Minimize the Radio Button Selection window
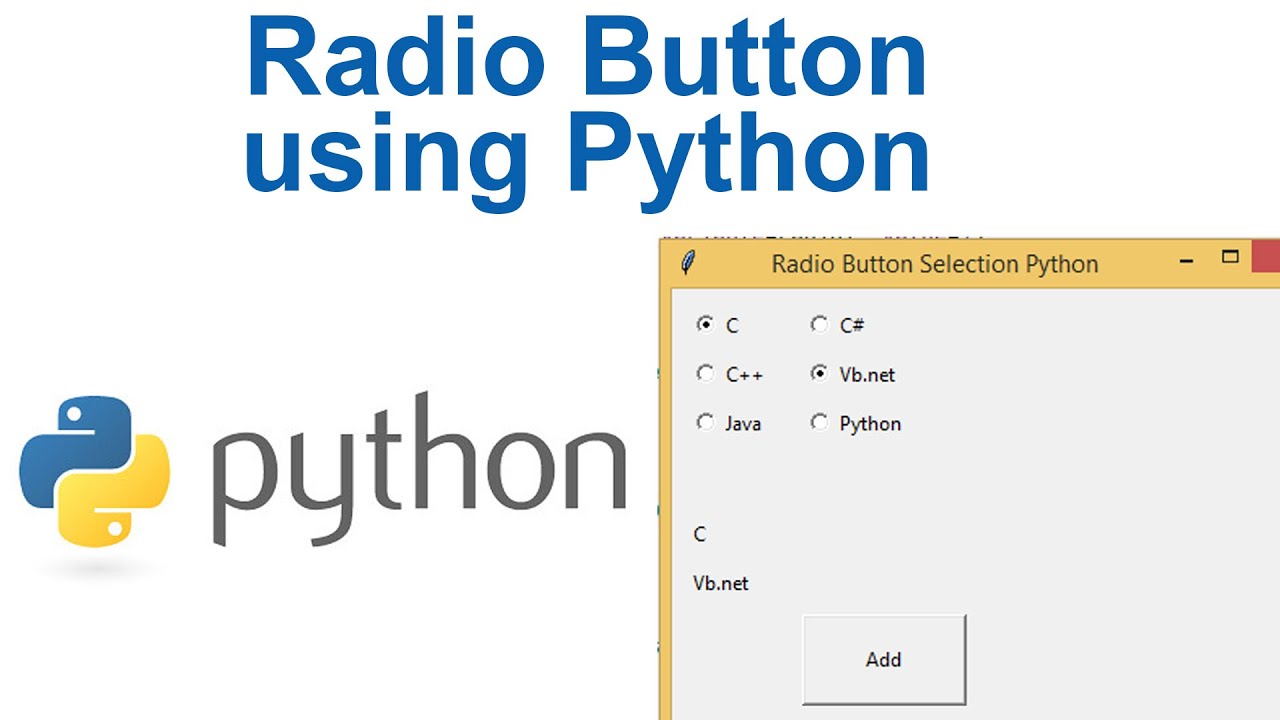The height and width of the screenshot is (720, 1280). (x=1187, y=262)
